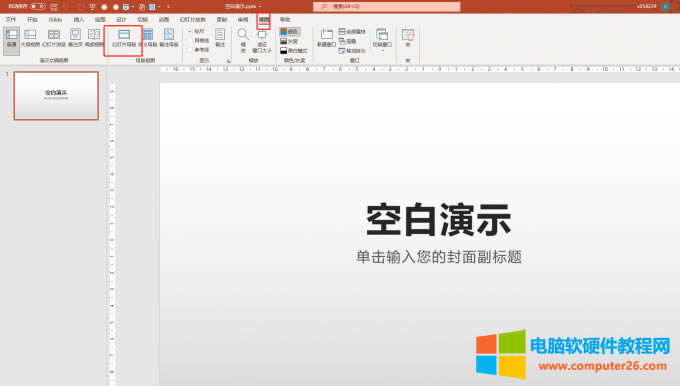Open the Notes Master (备注母版) icon
Viewport: 680px width, 386px height.
(169, 38)
